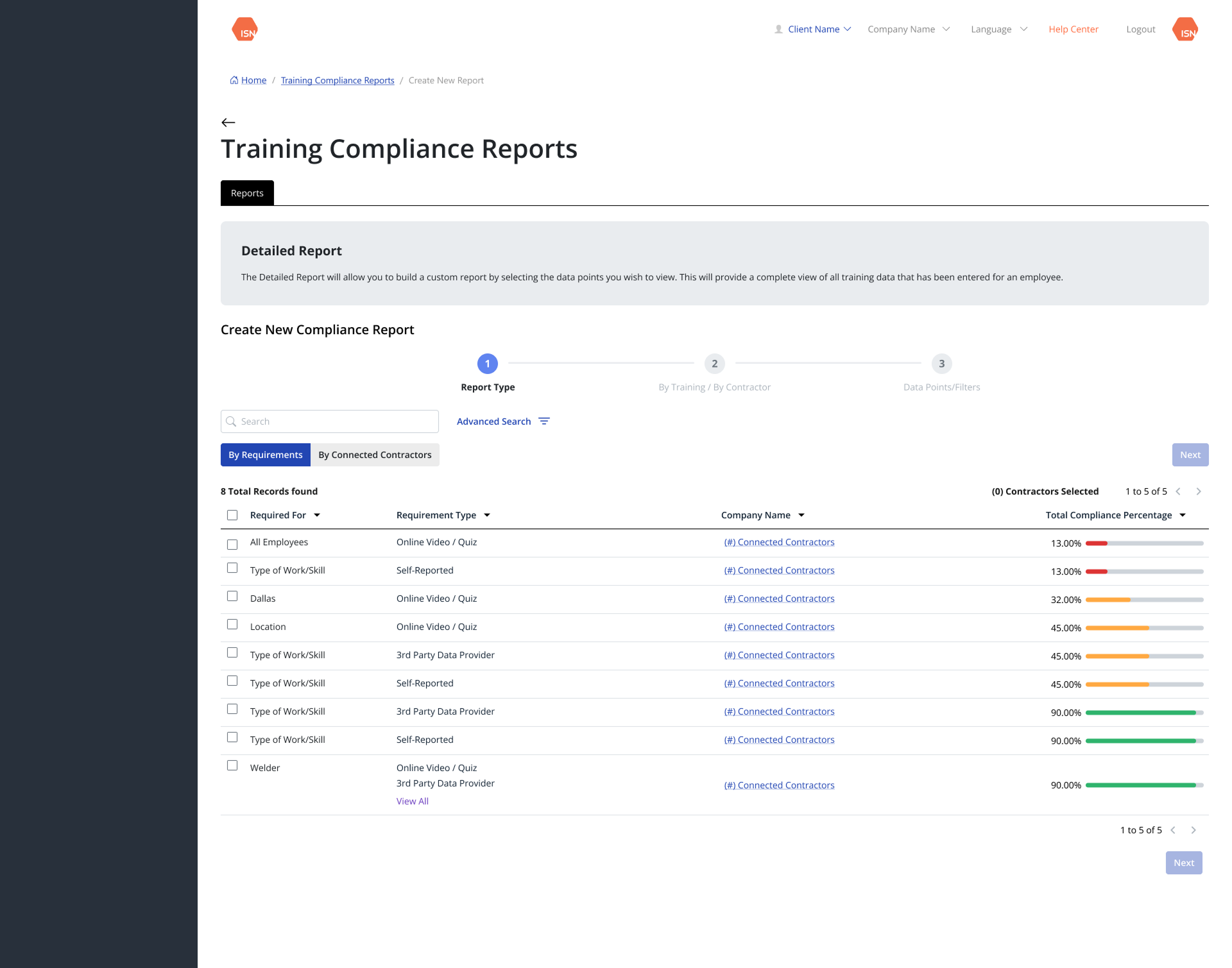Check Type of Work/Skill 13.00% row checkbox

pos(232,568)
